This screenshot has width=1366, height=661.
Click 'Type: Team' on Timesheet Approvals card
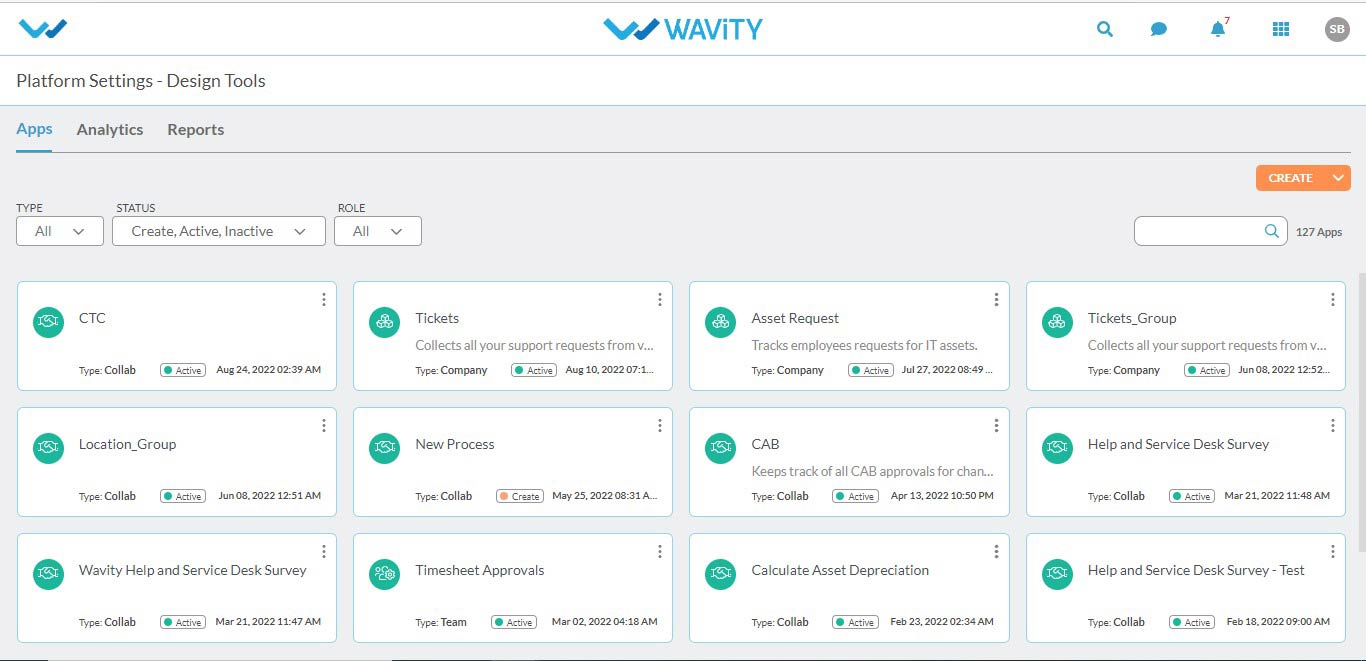click(441, 622)
